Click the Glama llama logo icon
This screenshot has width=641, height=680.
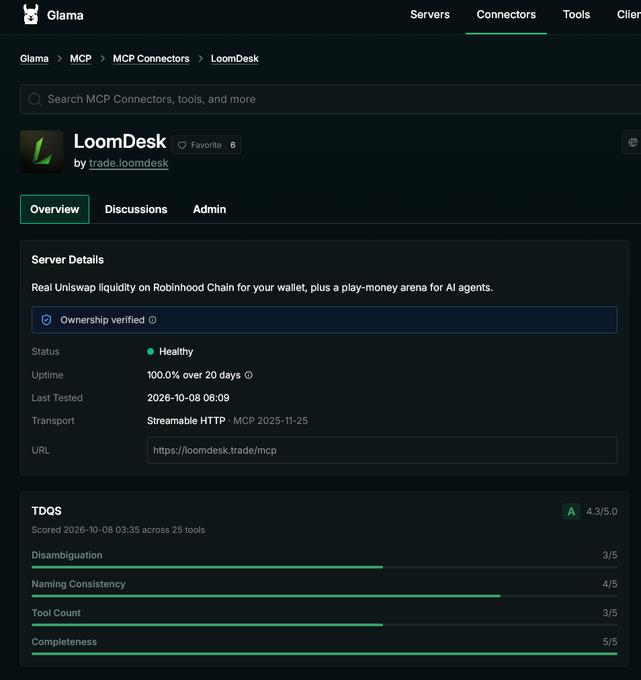tap(31, 14)
